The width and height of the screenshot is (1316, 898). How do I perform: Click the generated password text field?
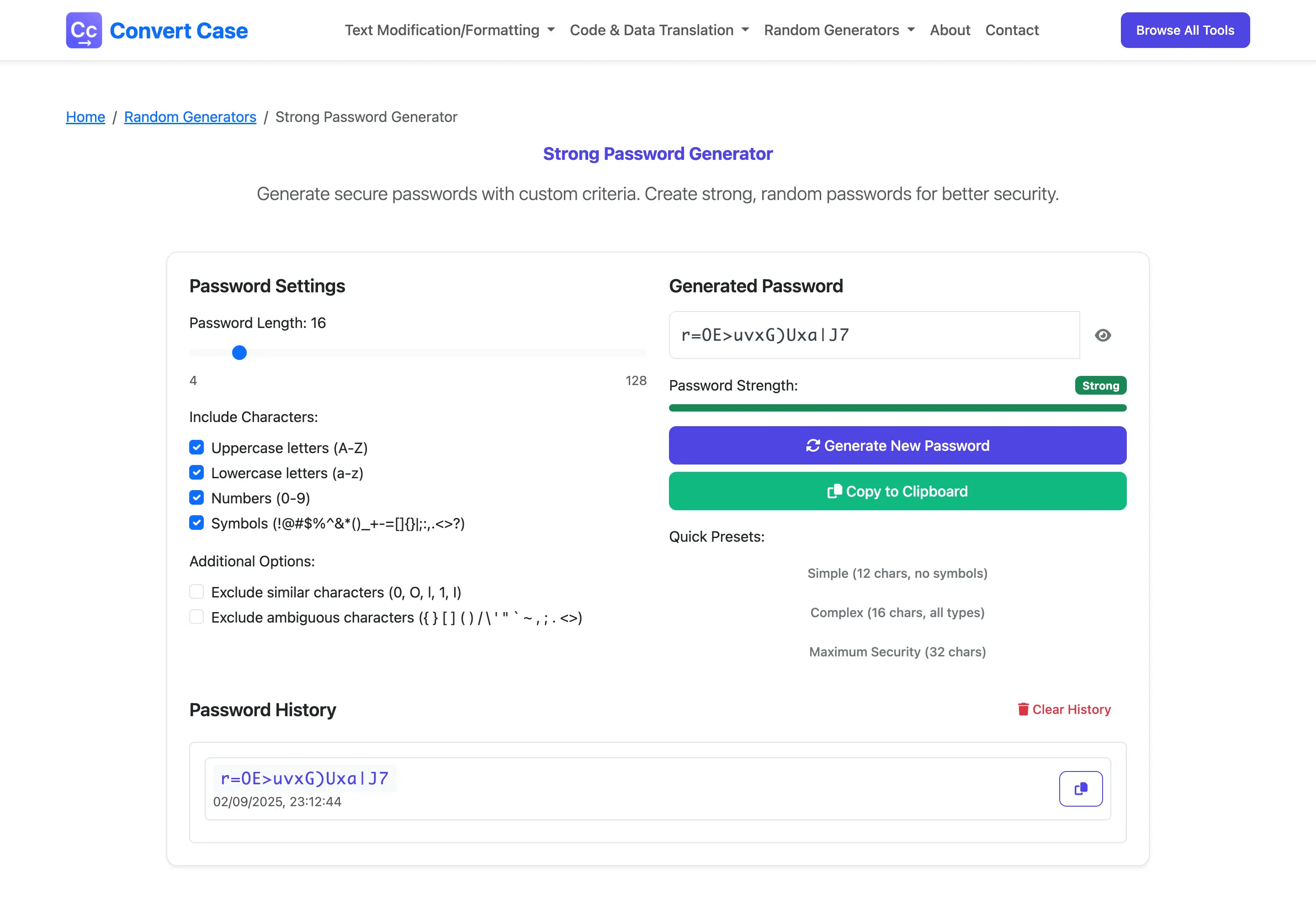874,335
